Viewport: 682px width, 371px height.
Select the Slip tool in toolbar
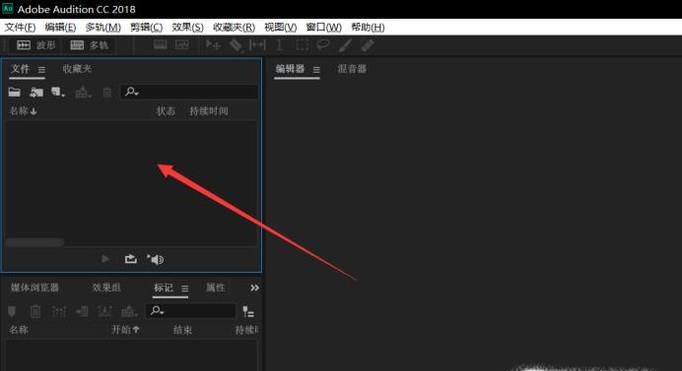pyautogui.click(x=257, y=45)
